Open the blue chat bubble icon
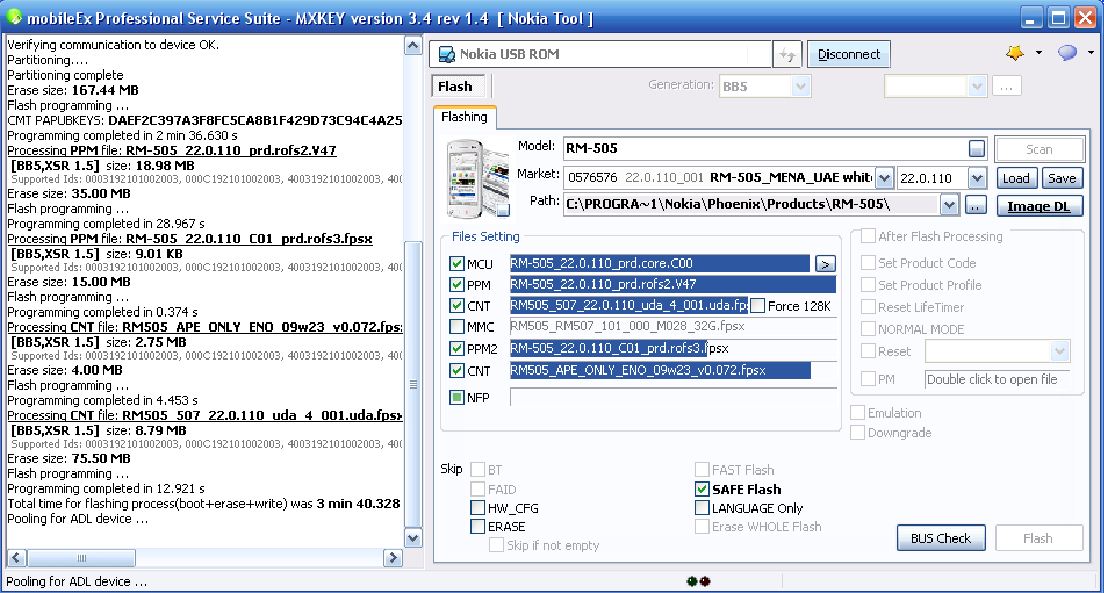 coord(1067,53)
